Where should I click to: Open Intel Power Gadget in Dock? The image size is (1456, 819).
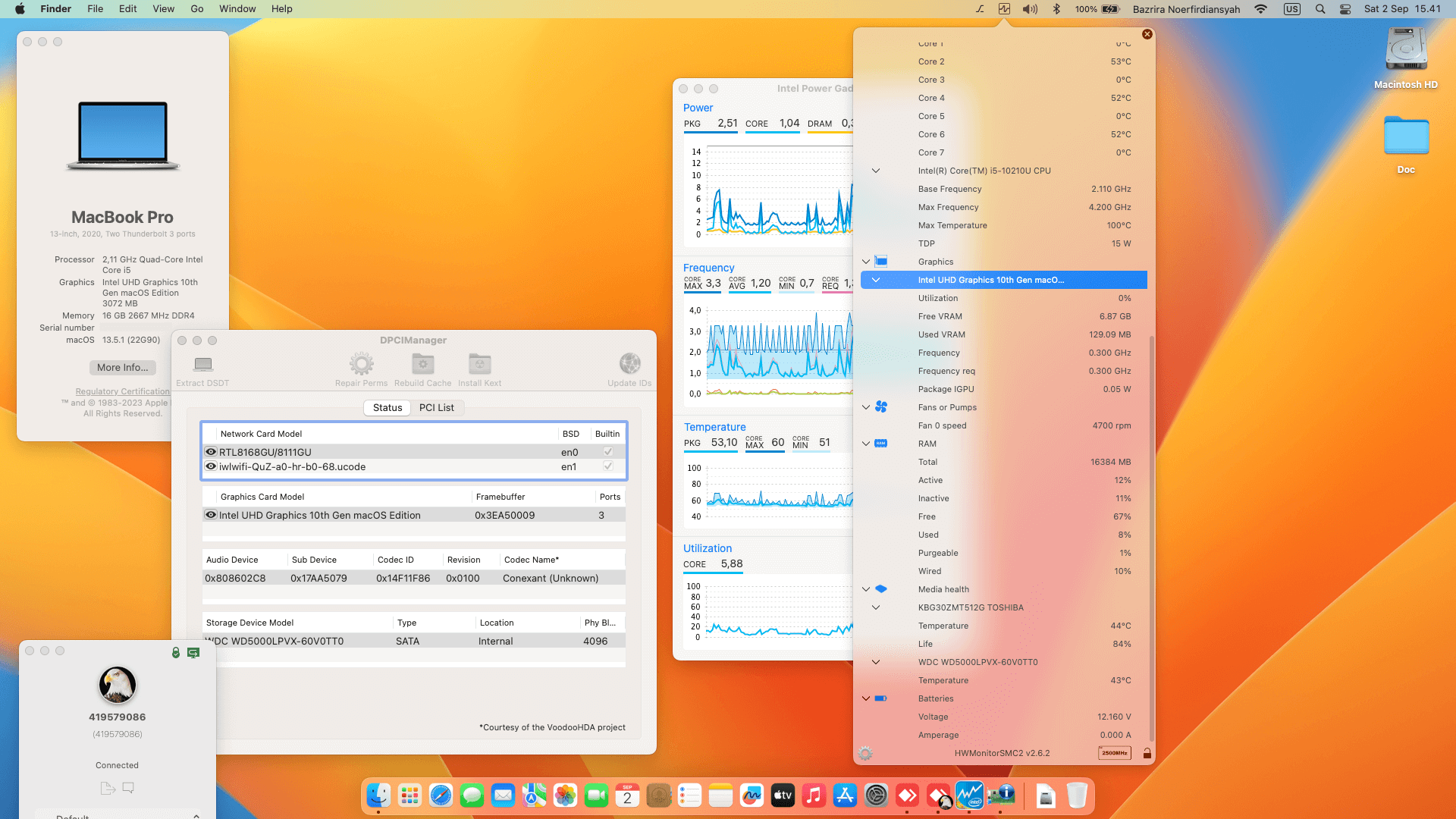coord(970,795)
